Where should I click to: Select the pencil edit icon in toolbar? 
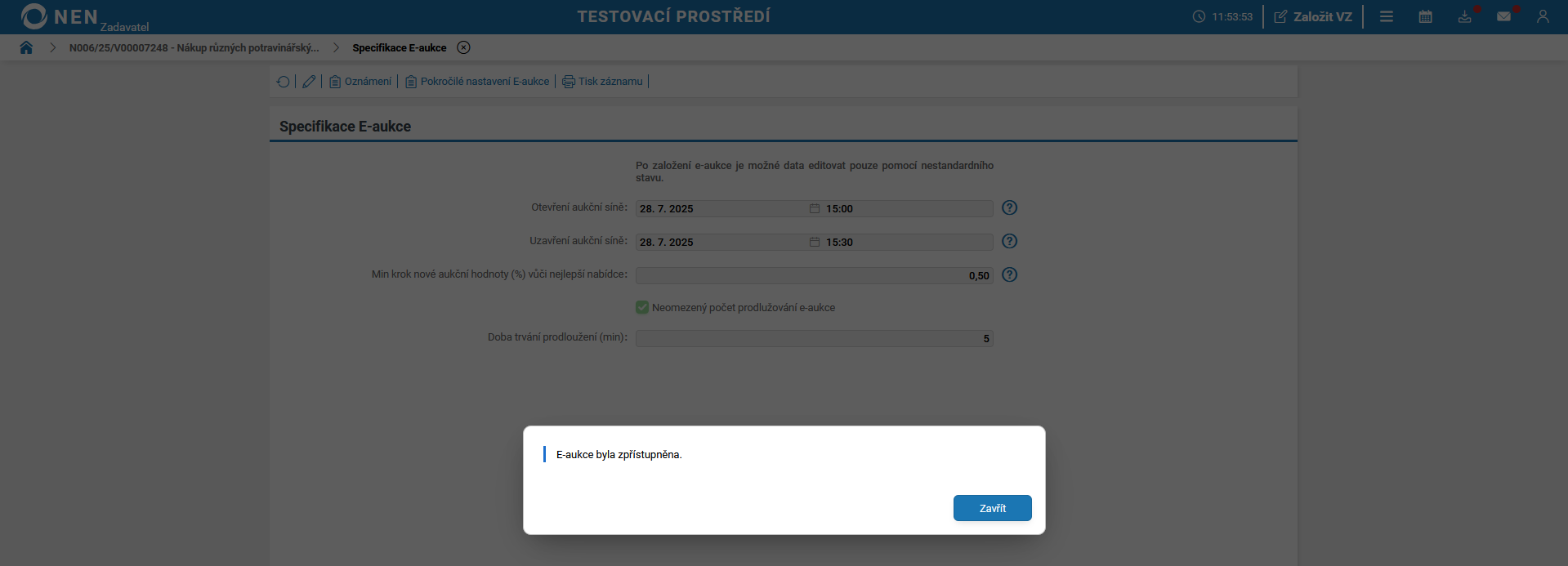(x=308, y=81)
